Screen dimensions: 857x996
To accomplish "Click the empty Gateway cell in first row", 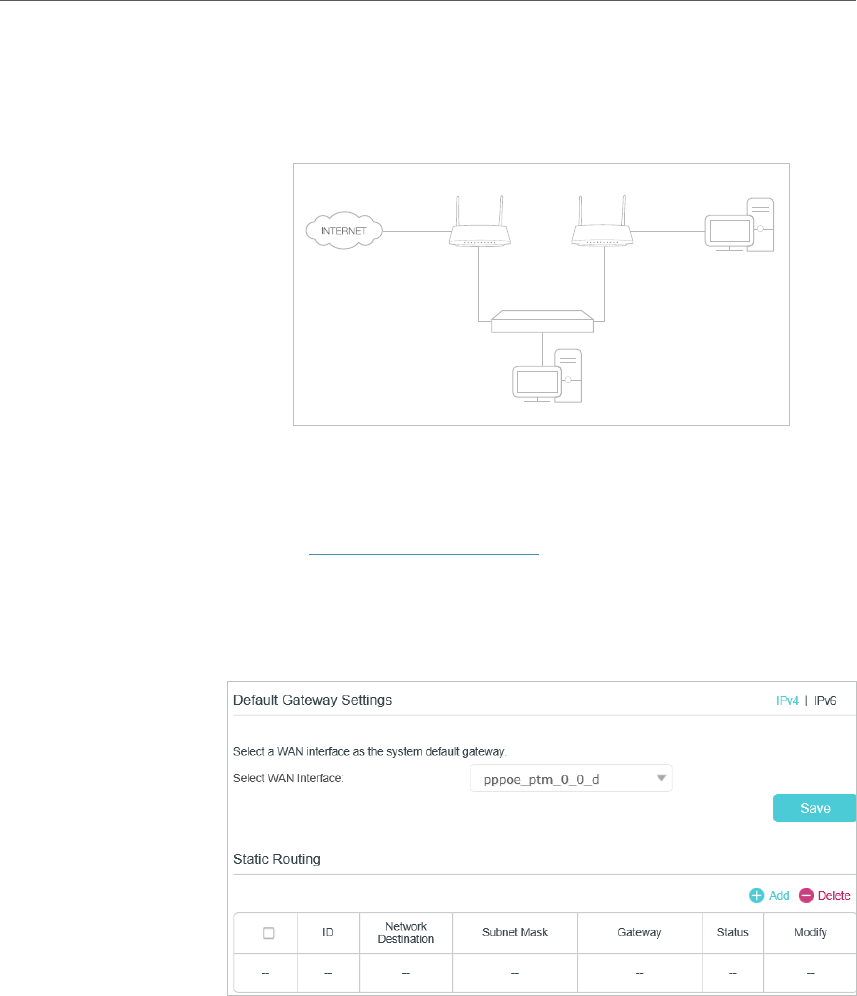I will [639, 972].
